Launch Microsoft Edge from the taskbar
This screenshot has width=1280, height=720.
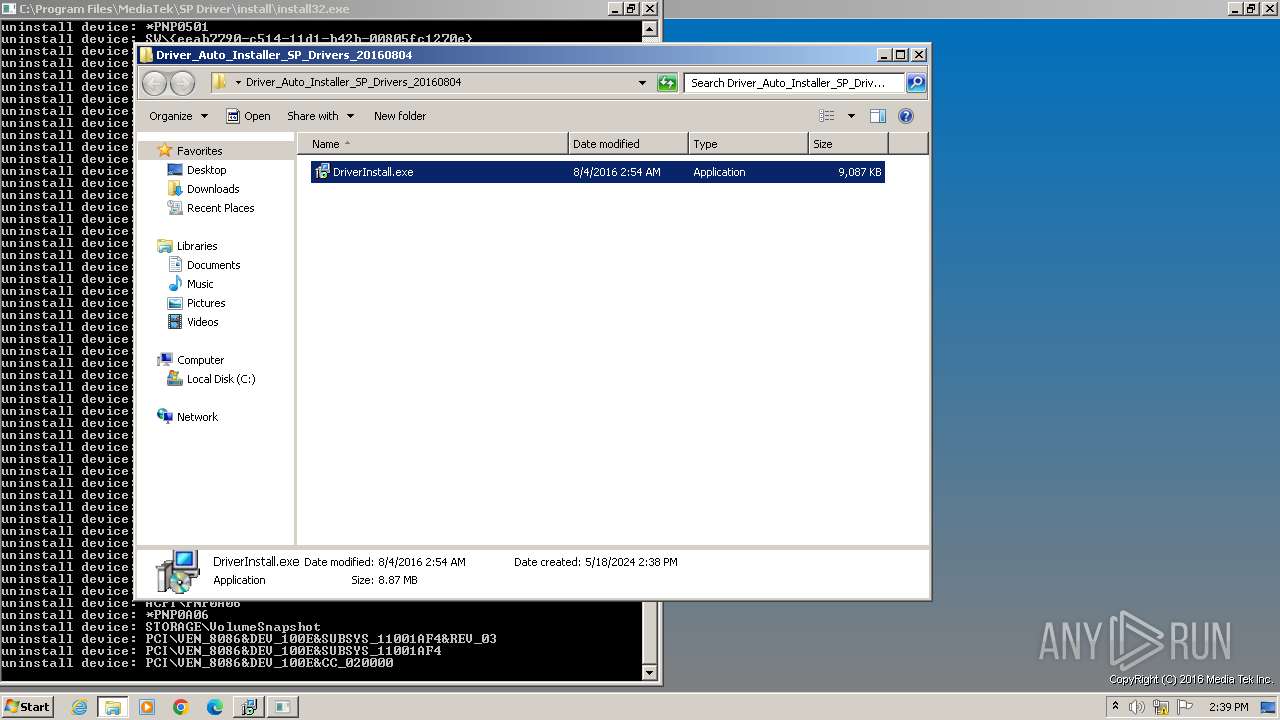click(215, 707)
